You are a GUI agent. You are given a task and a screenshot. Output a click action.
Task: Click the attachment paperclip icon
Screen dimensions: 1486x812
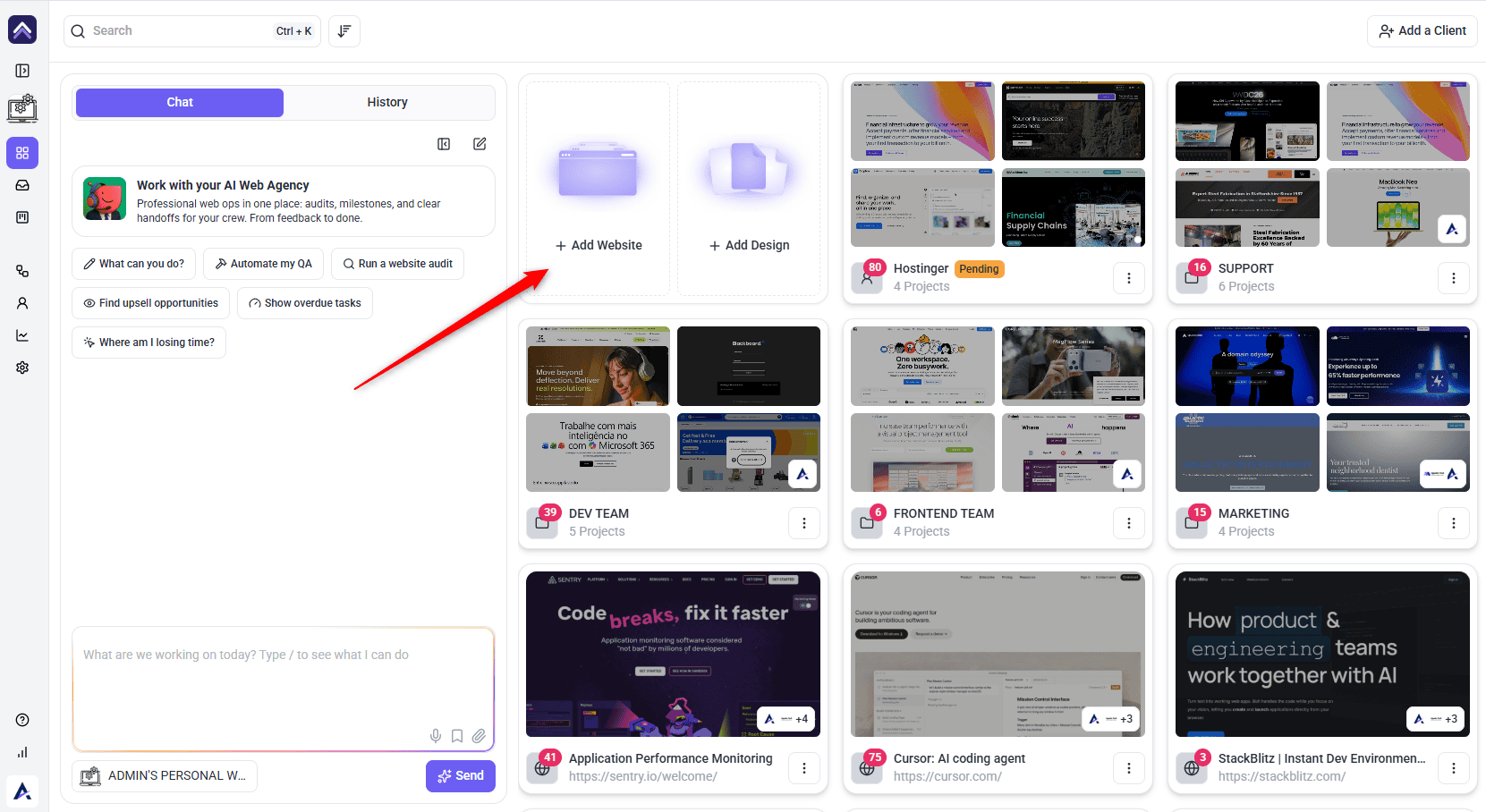click(479, 736)
